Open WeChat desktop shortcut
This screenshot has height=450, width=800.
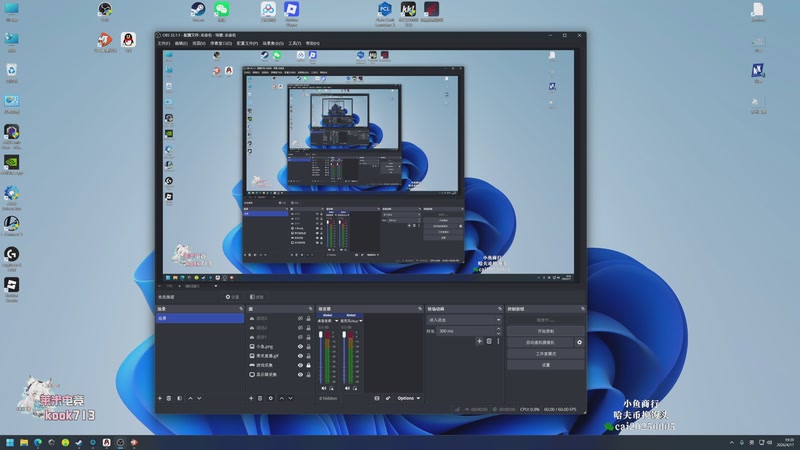(x=221, y=11)
